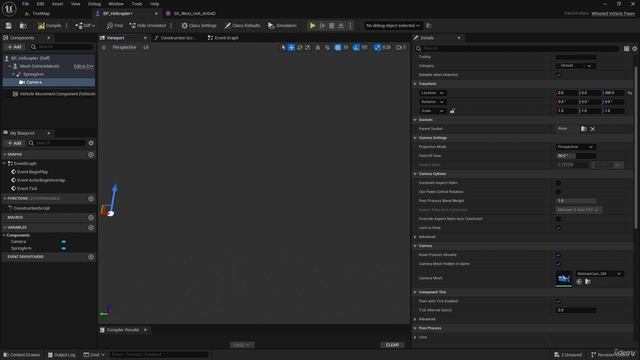The image size is (640, 360).
Task: Adjust the Field Of View slider
Action: (x=576, y=156)
